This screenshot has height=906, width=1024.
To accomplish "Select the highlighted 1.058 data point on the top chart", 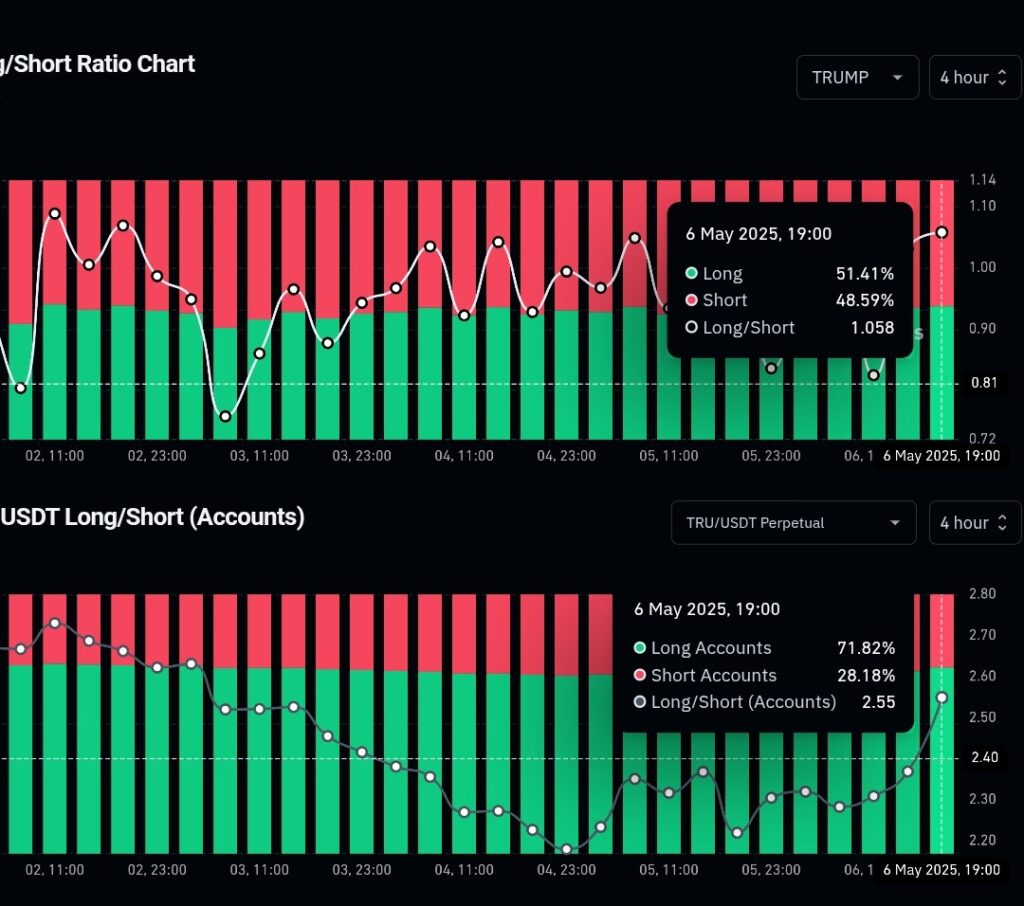I will coord(941,233).
